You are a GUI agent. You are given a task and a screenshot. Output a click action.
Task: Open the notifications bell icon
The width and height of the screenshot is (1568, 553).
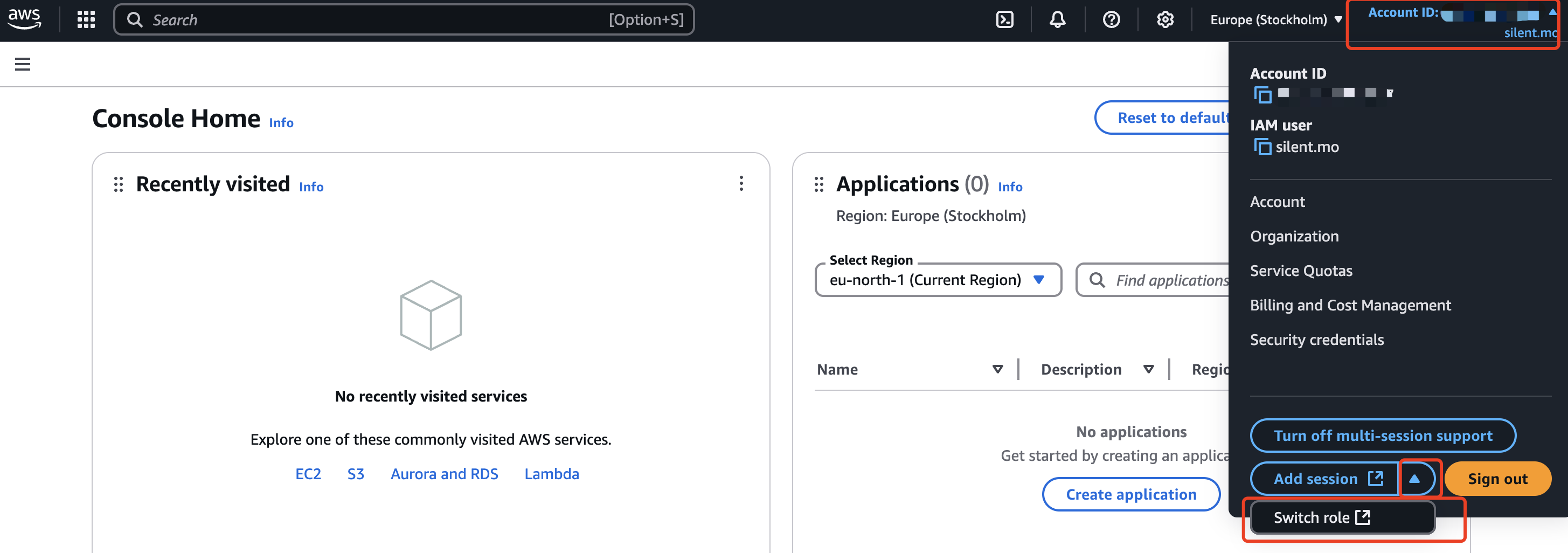[1057, 19]
